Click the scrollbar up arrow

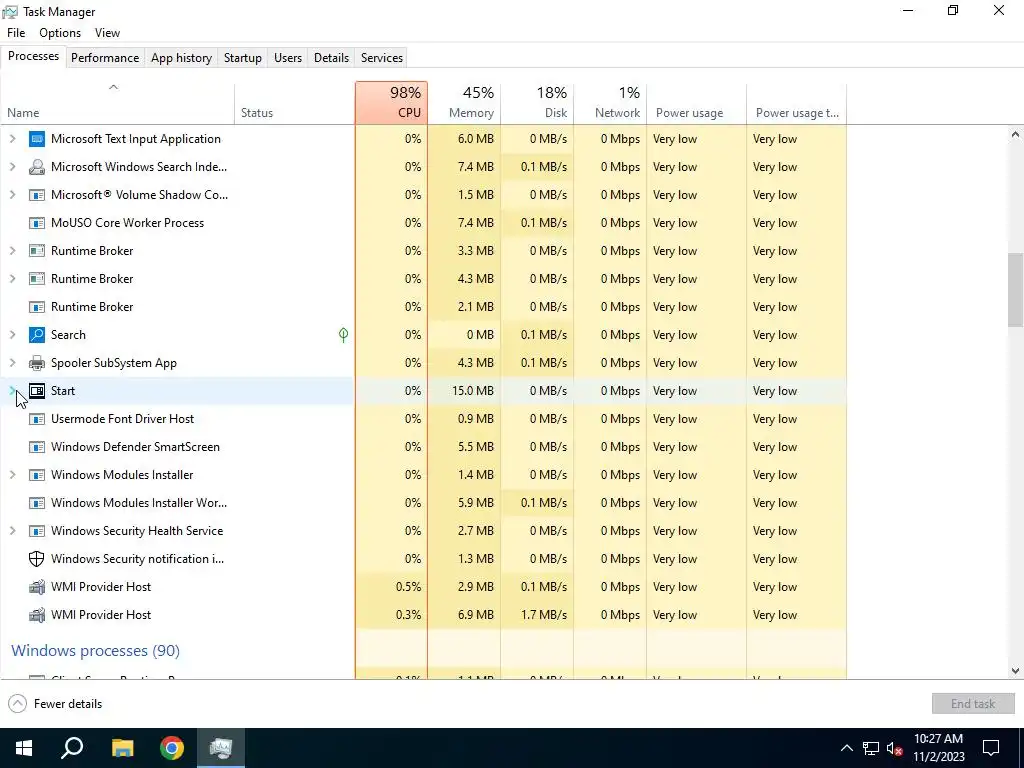(1015, 135)
